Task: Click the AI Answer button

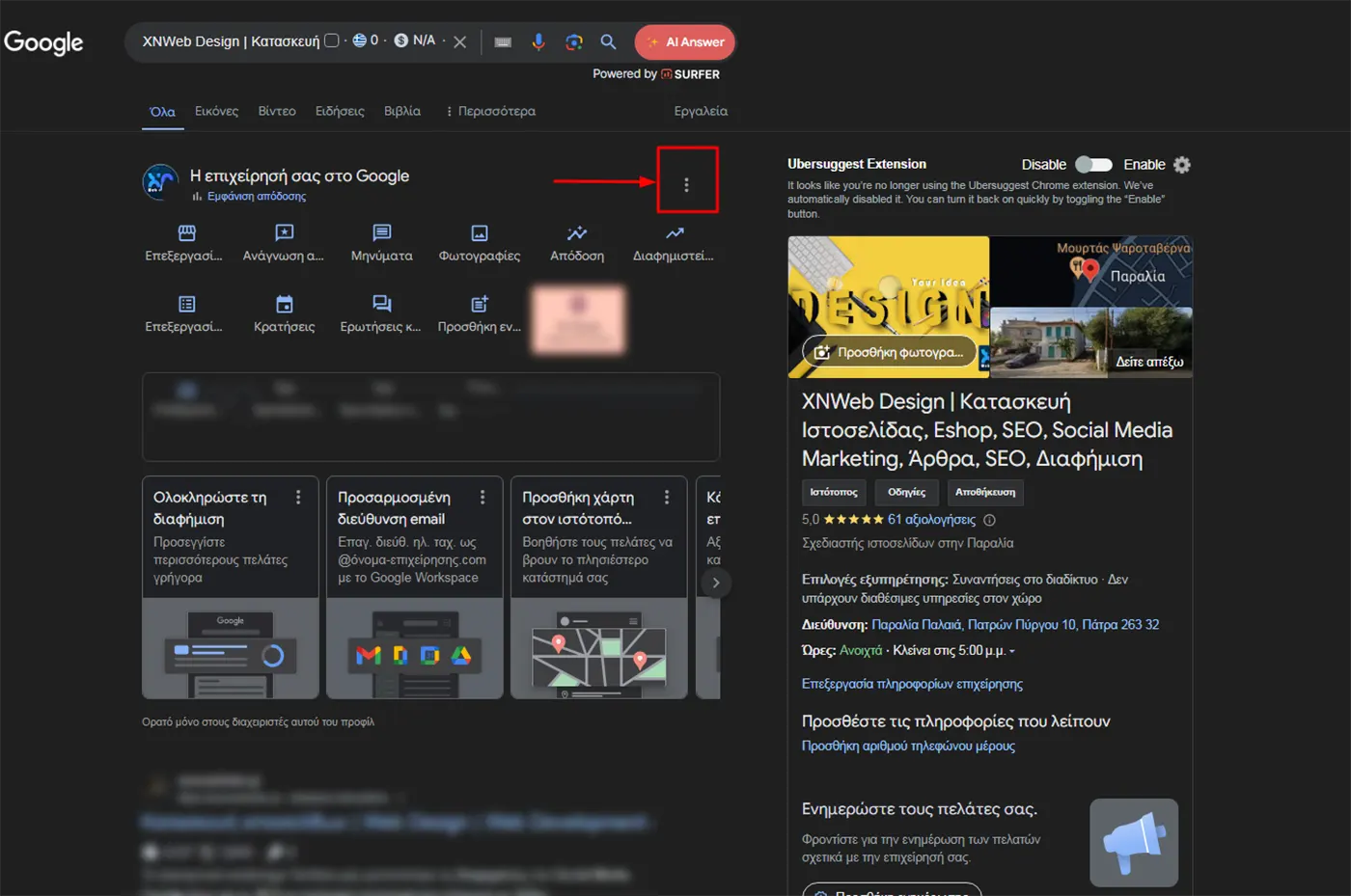Action: point(685,41)
